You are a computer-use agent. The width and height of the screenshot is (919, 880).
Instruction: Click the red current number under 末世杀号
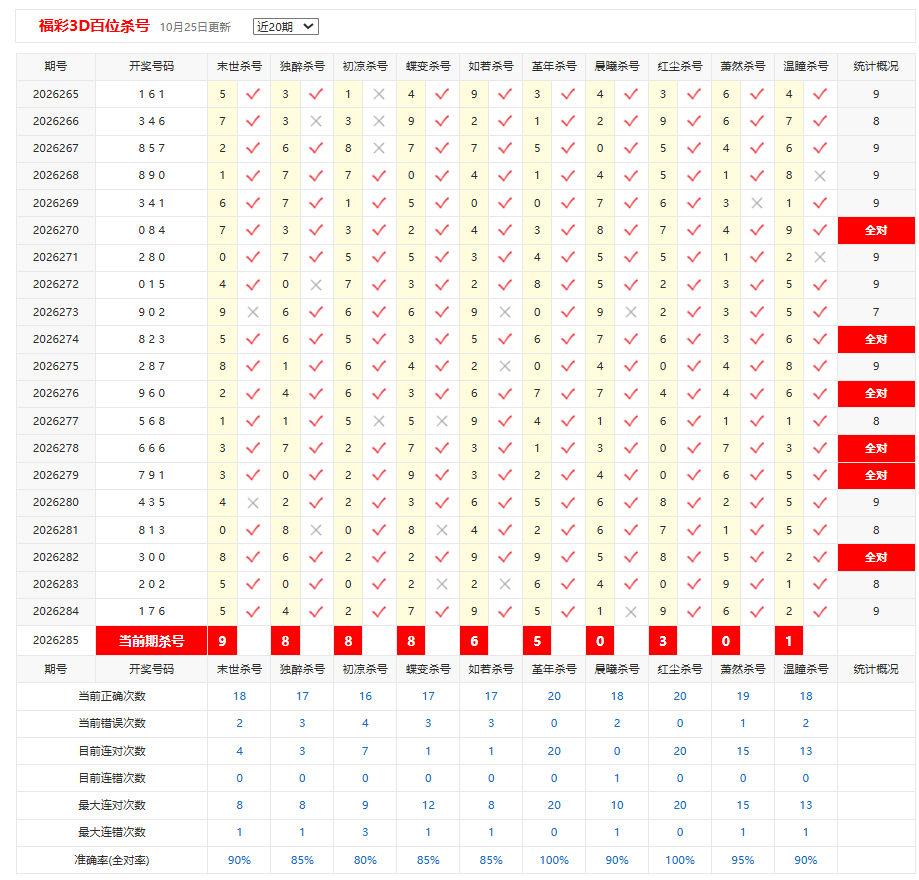tap(223, 641)
